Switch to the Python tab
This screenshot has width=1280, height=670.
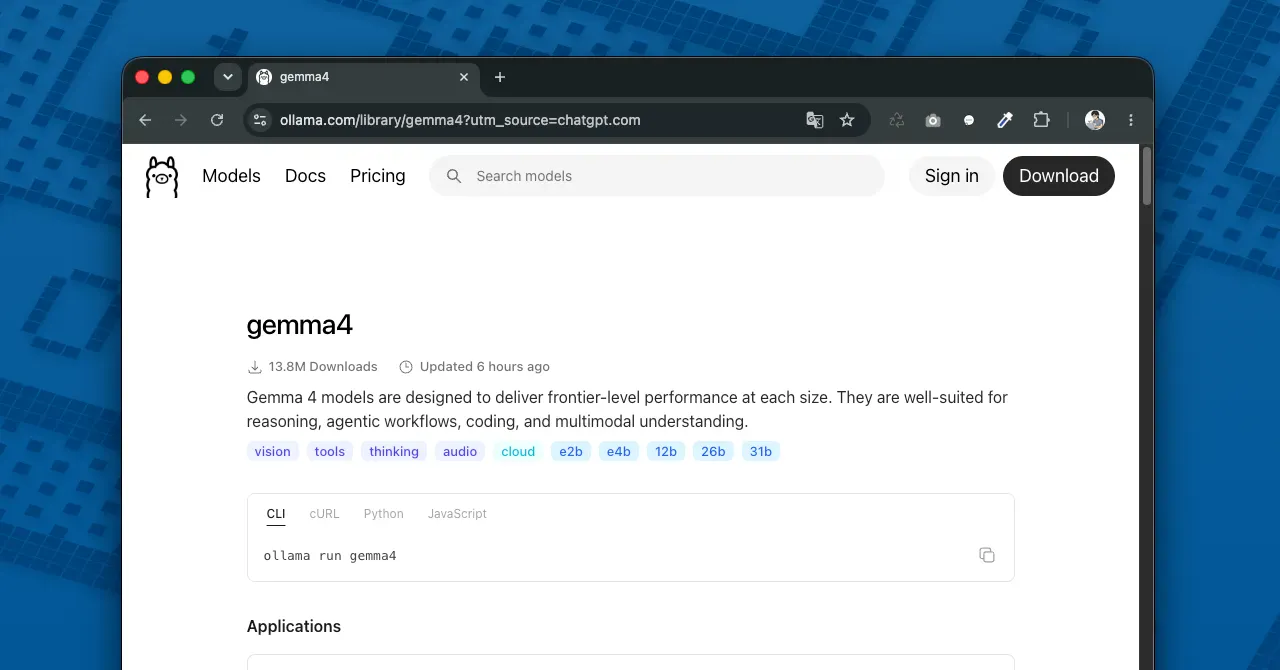click(384, 514)
